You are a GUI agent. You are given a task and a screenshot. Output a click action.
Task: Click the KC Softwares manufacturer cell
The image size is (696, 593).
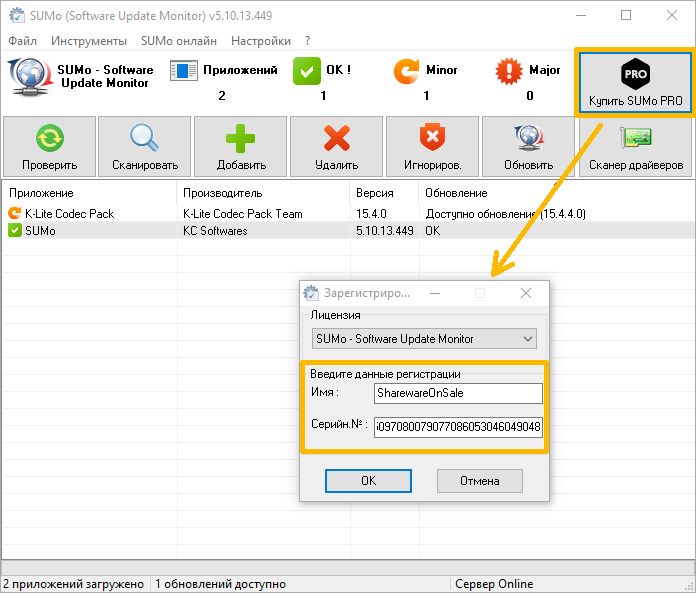click(x=215, y=231)
